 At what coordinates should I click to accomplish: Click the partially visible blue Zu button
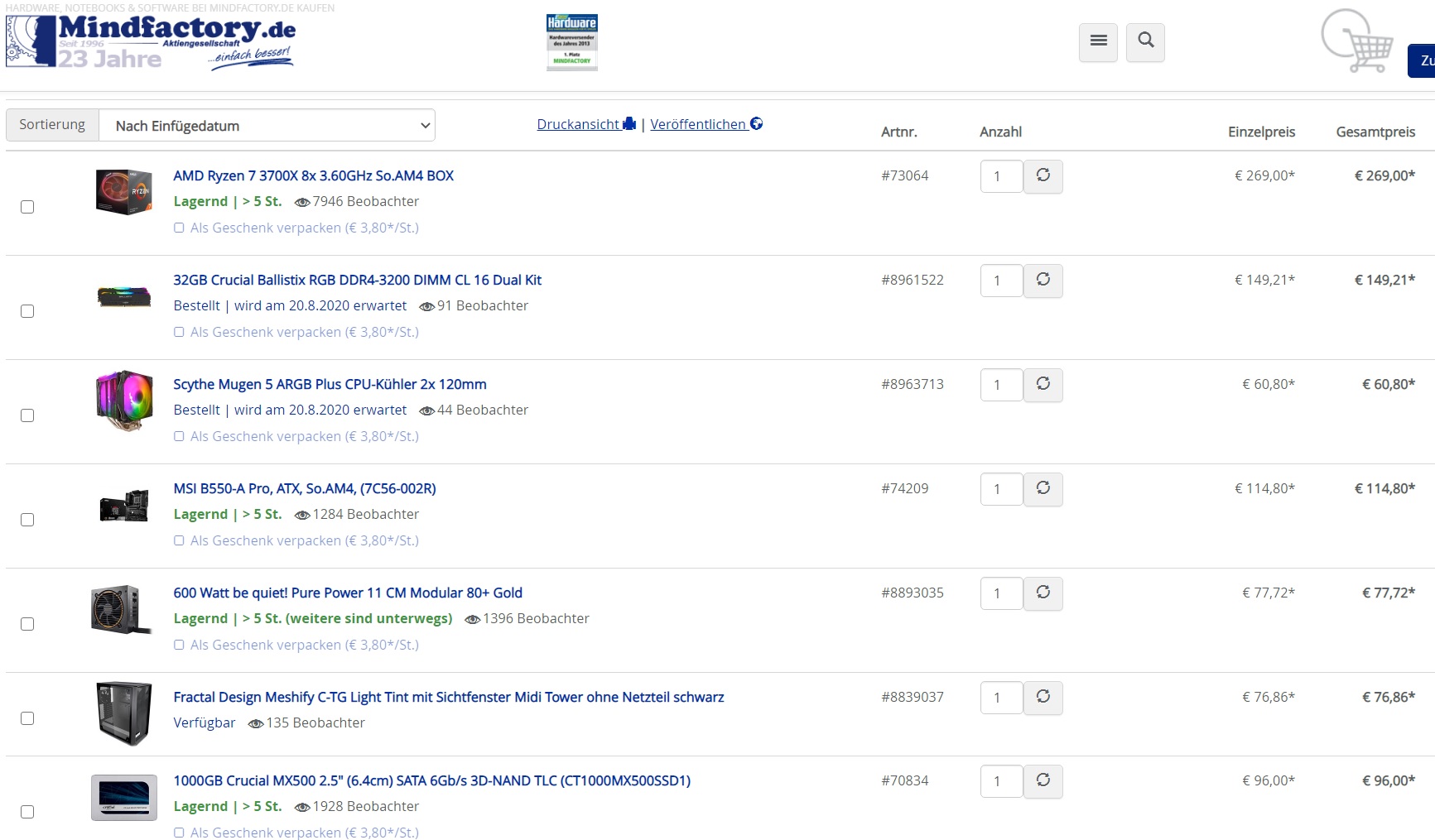tap(1422, 60)
